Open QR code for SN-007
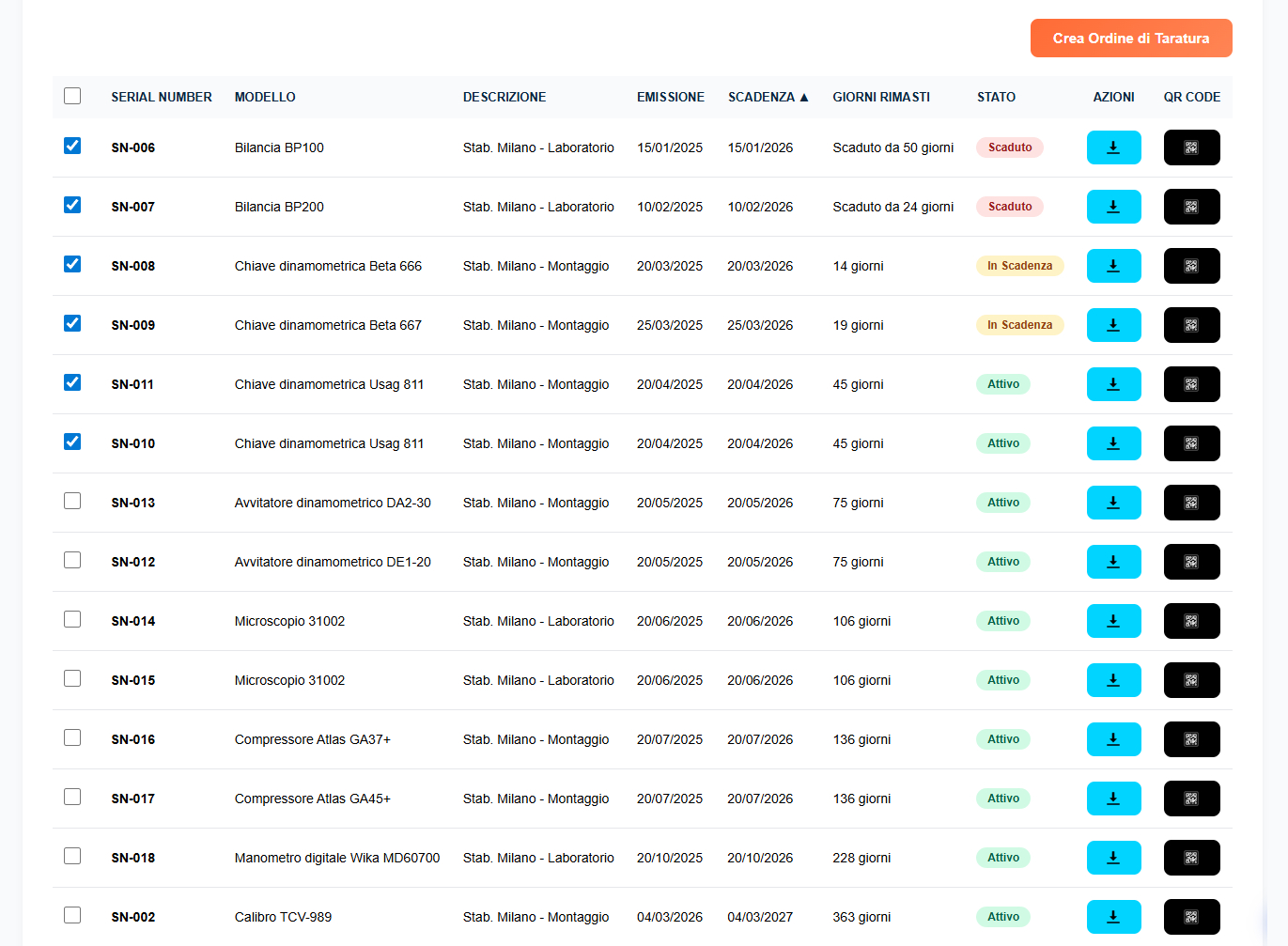Image resolution: width=1288 pixels, height=946 pixels. pos(1191,207)
